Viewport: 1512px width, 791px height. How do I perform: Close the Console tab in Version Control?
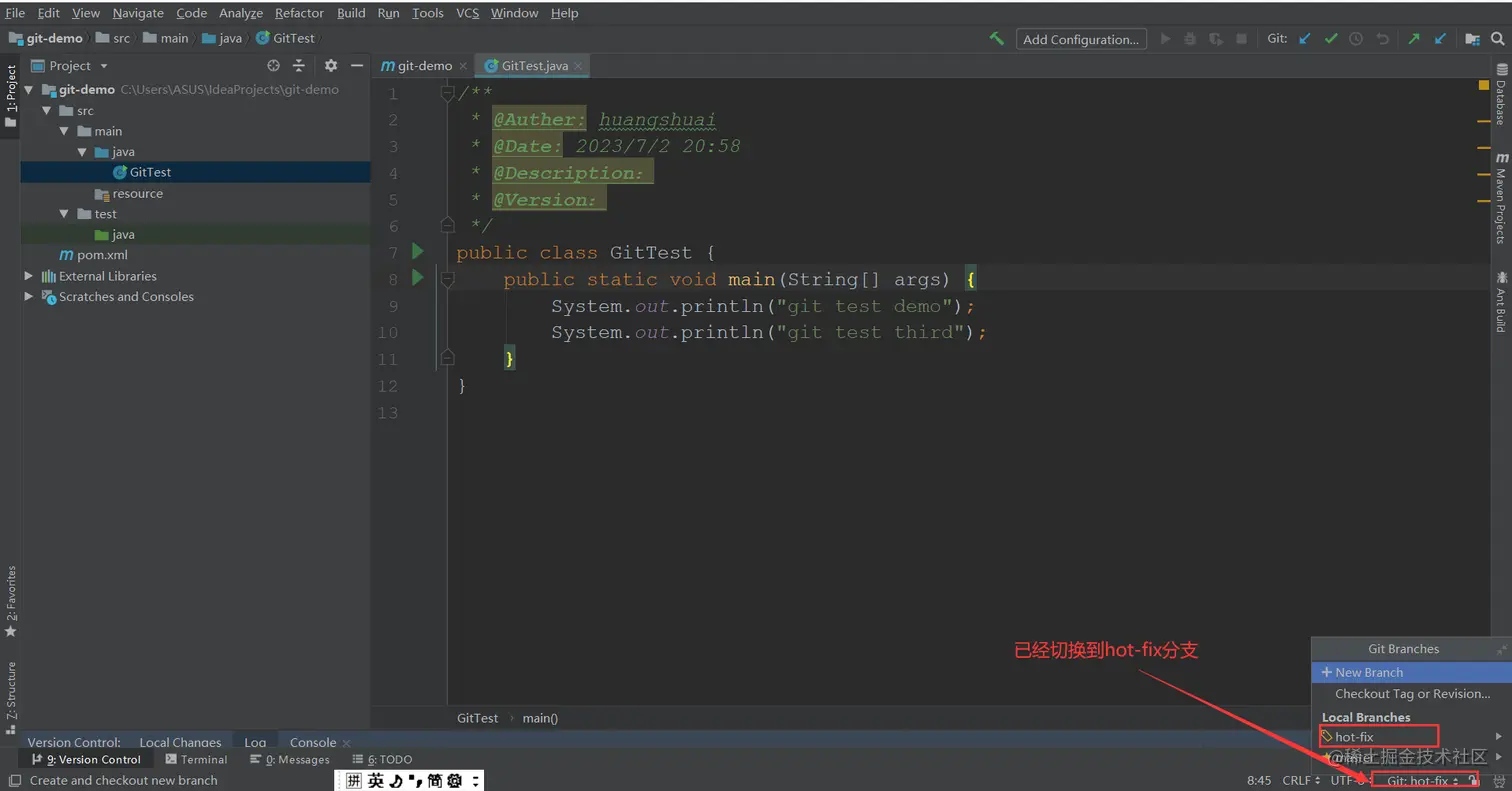[x=346, y=743]
